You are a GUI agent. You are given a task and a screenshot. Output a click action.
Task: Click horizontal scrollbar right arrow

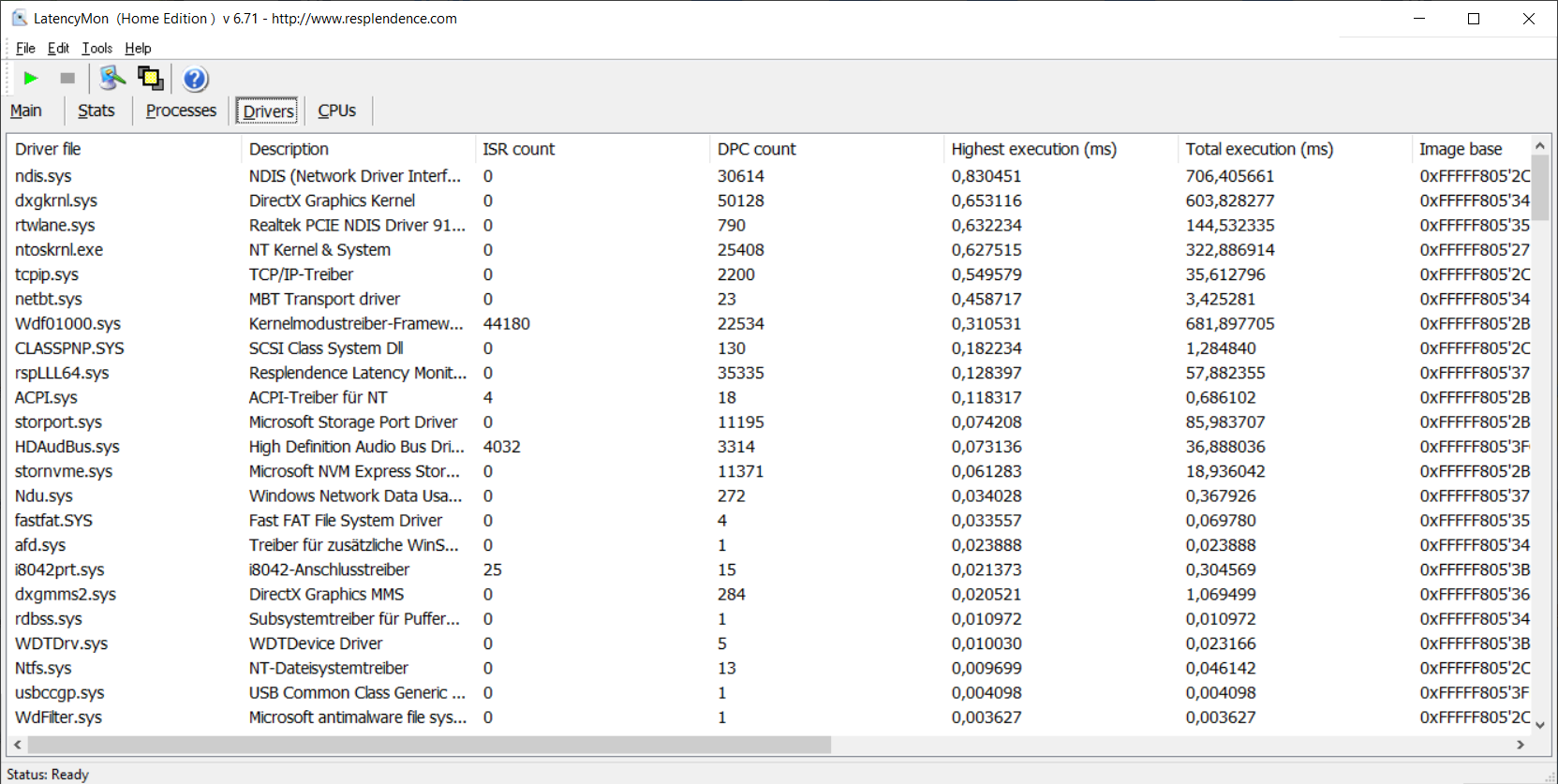[x=1521, y=745]
